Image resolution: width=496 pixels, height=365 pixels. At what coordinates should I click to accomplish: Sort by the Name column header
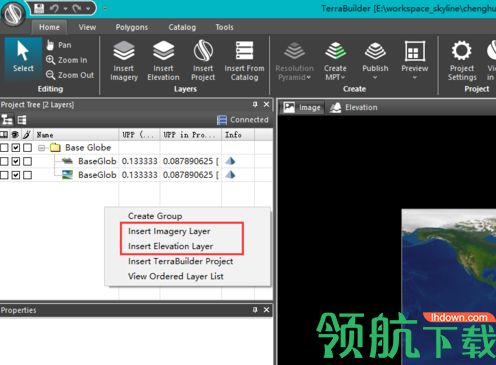pyautogui.click(x=76, y=135)
